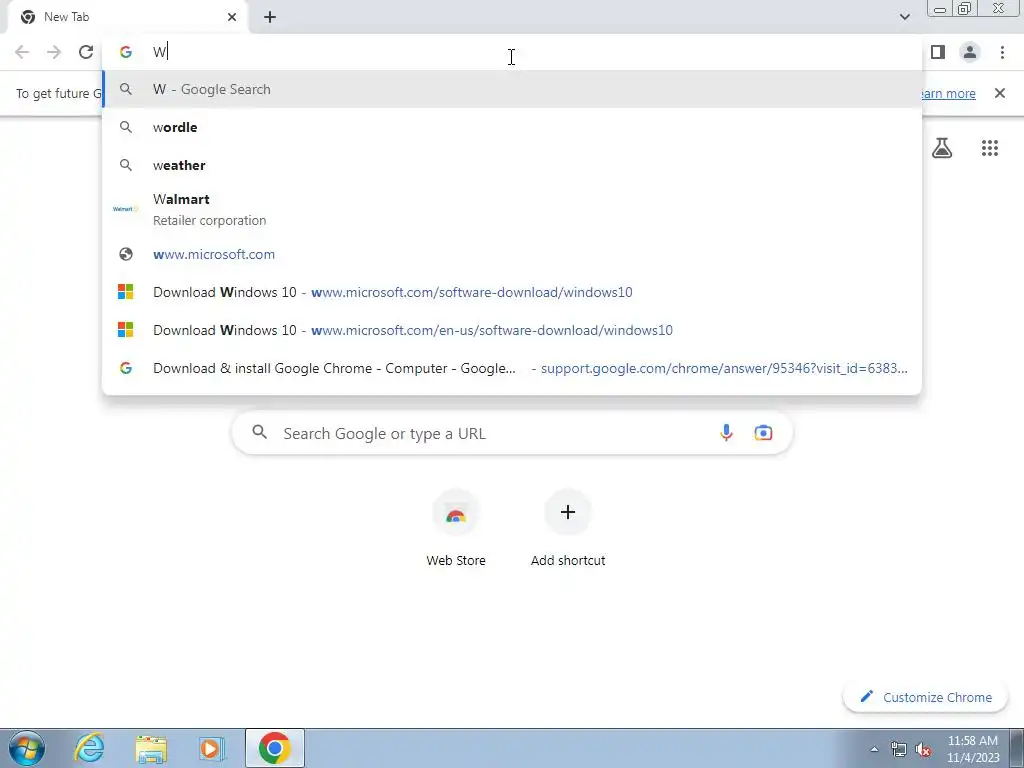Search by image with the camera icon
The height and width of the screenshot is (768, 1024).
point(763,432)
